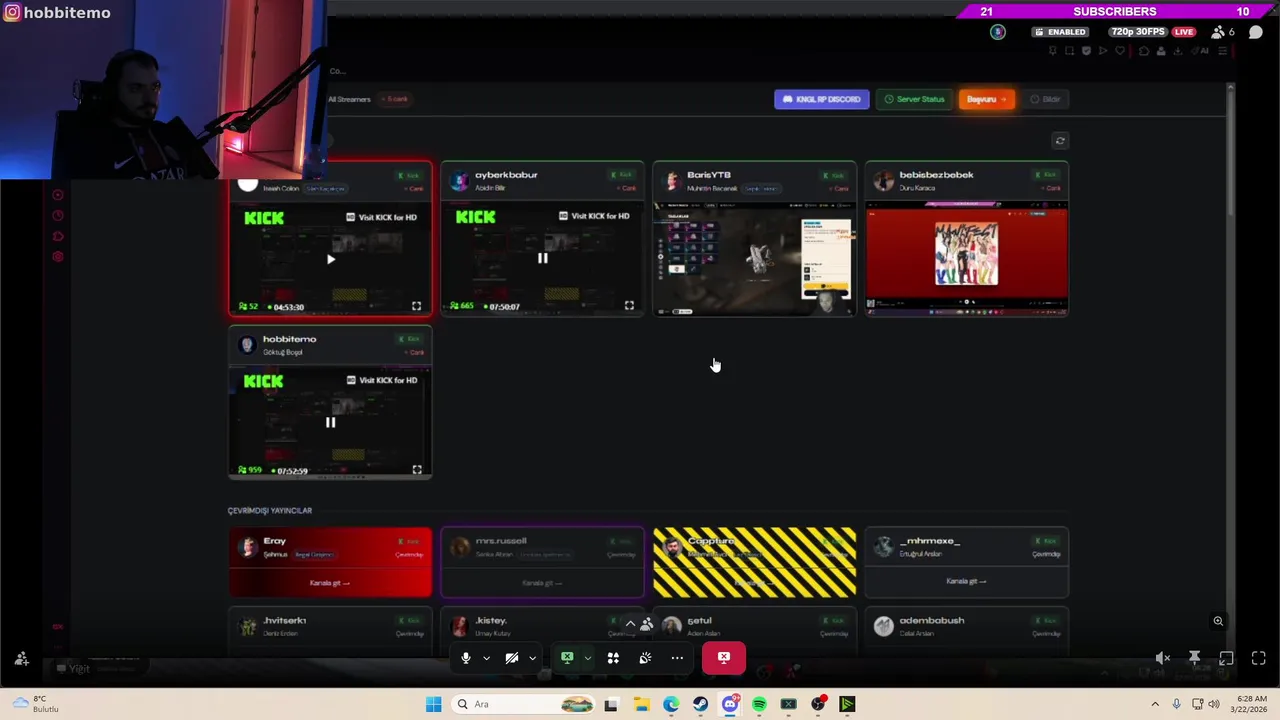Pause the ayberkbabur stream

(x=543, y=258)
